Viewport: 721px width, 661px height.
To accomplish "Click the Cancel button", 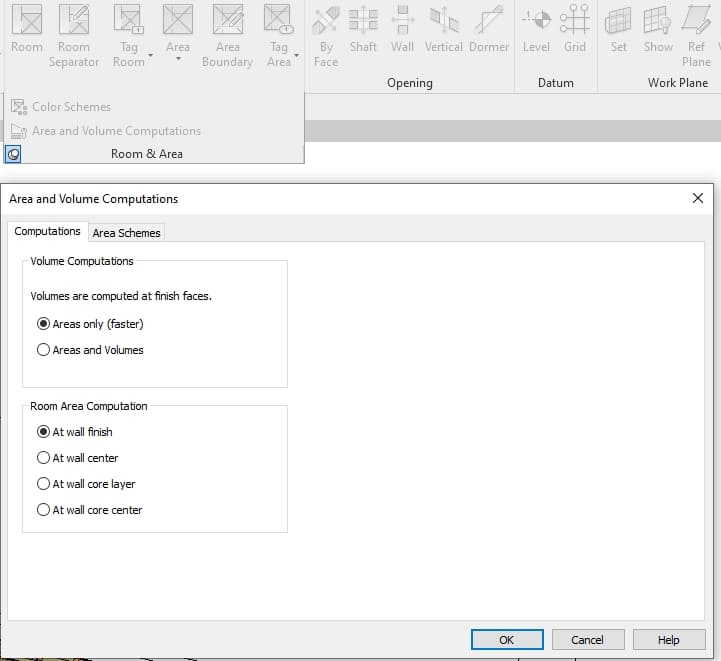I will 588,640.
